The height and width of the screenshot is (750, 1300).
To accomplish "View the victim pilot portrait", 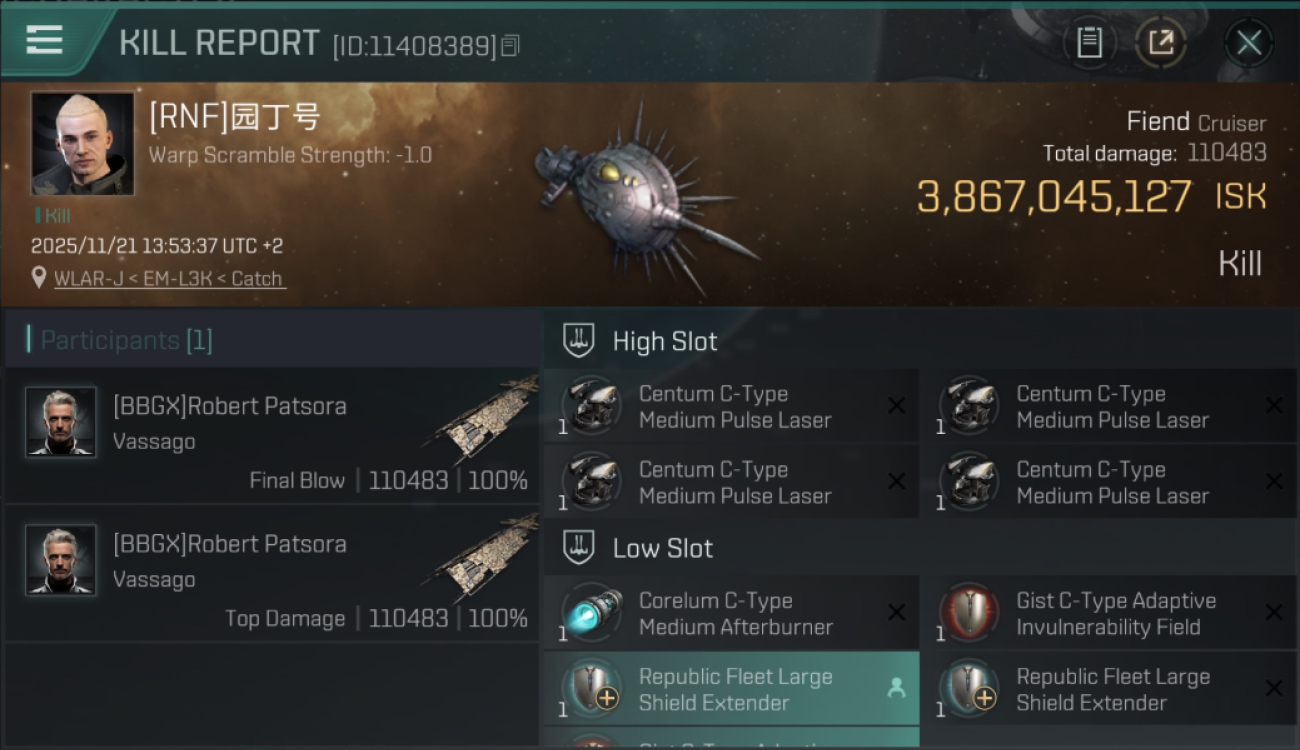I will coord(82,143).
